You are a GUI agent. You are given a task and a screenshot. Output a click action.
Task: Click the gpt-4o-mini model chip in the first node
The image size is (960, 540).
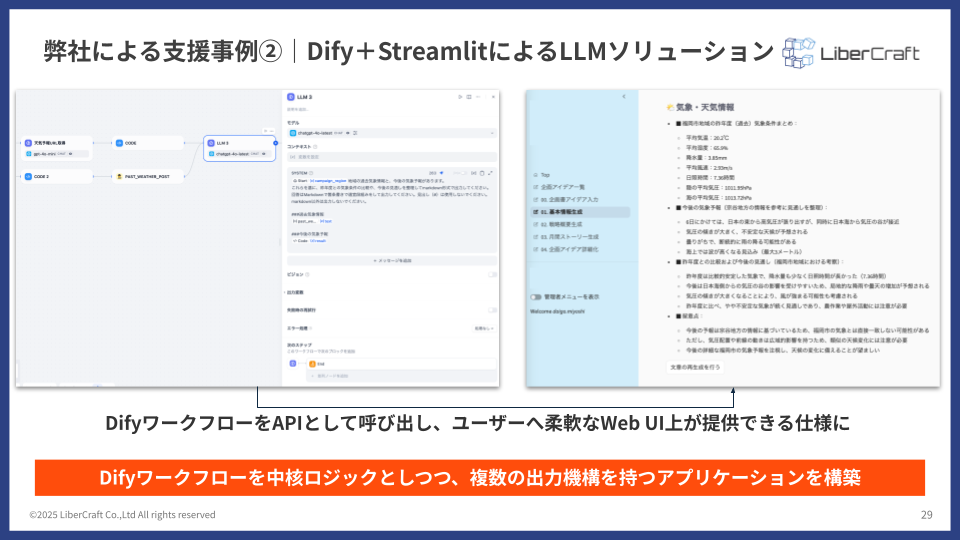57,154
